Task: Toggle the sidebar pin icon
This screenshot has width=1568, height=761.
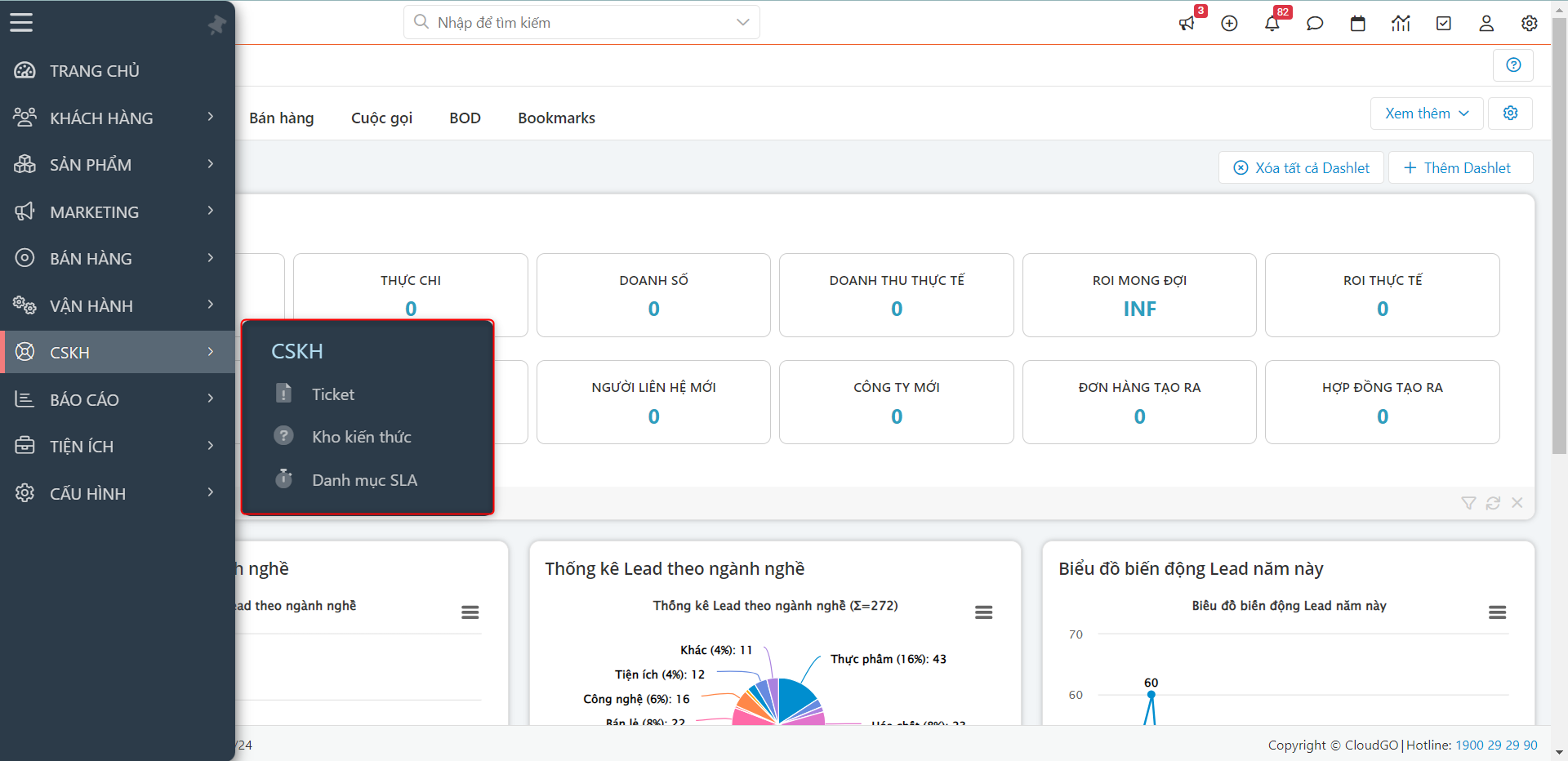Action: coord(216,24)
